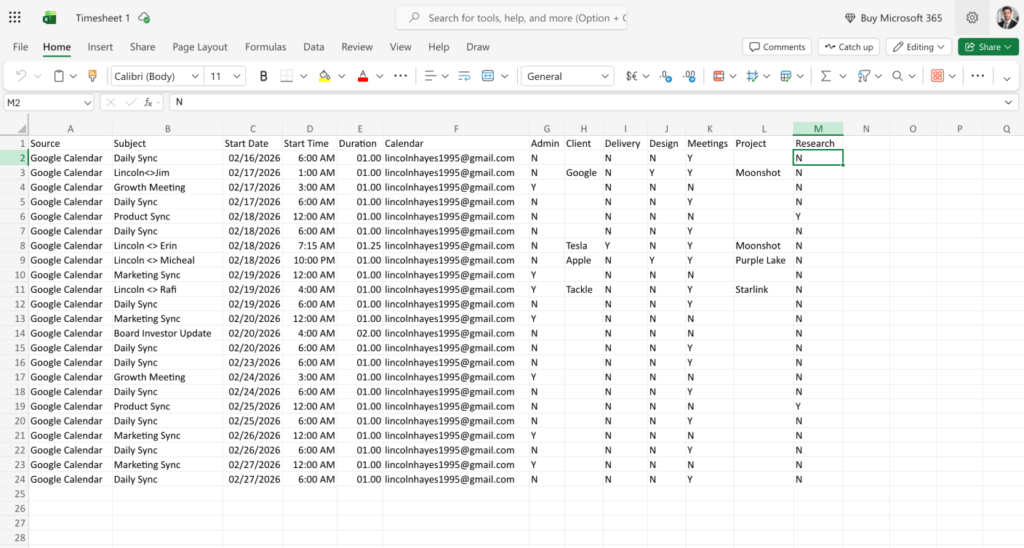The image size is (1024, 548).
Task: Expand the borders dropdown arrow
Action: [x=303, y=76]
